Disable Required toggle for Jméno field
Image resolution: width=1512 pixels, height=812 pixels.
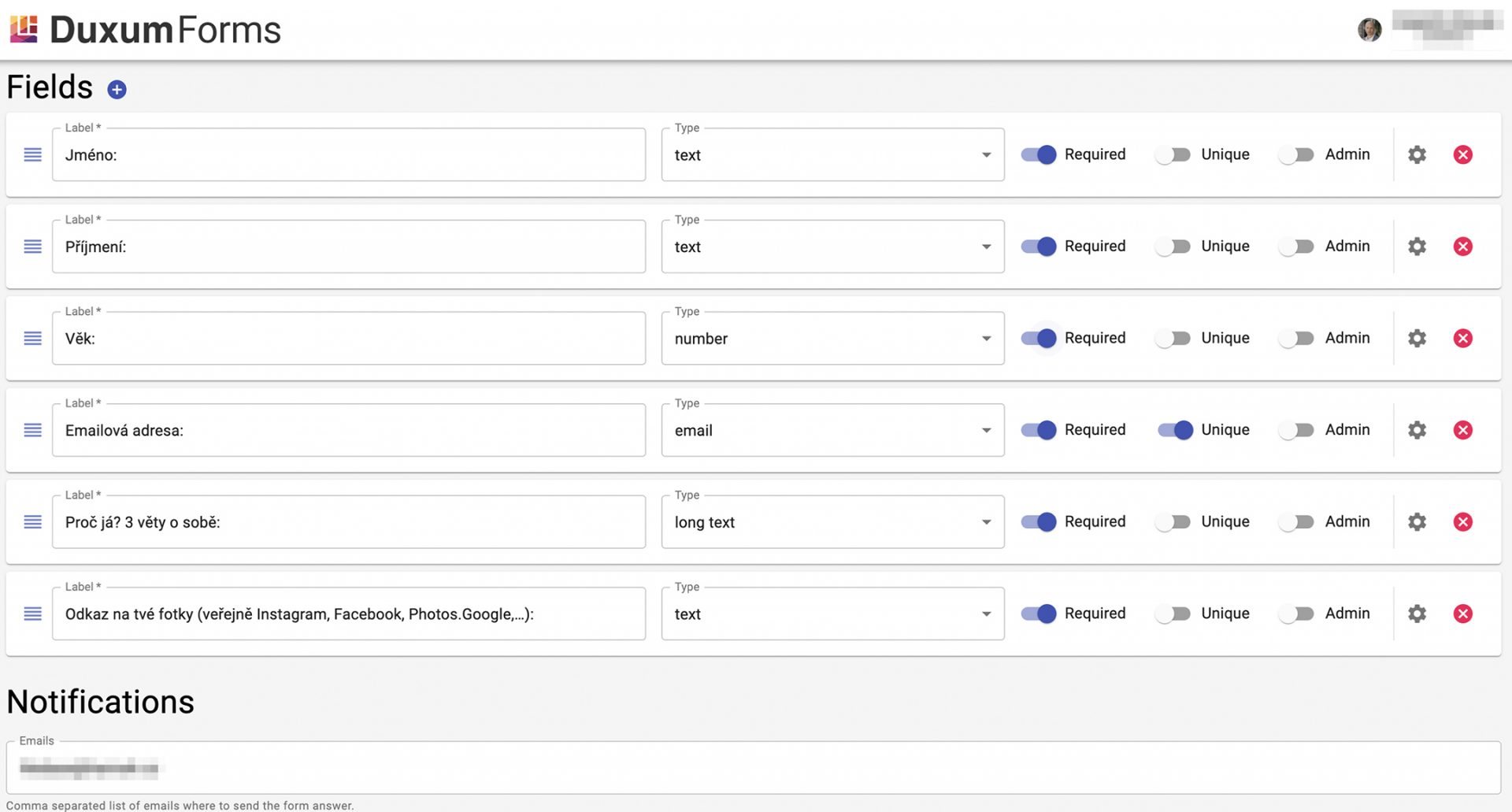pos(1038,155)
